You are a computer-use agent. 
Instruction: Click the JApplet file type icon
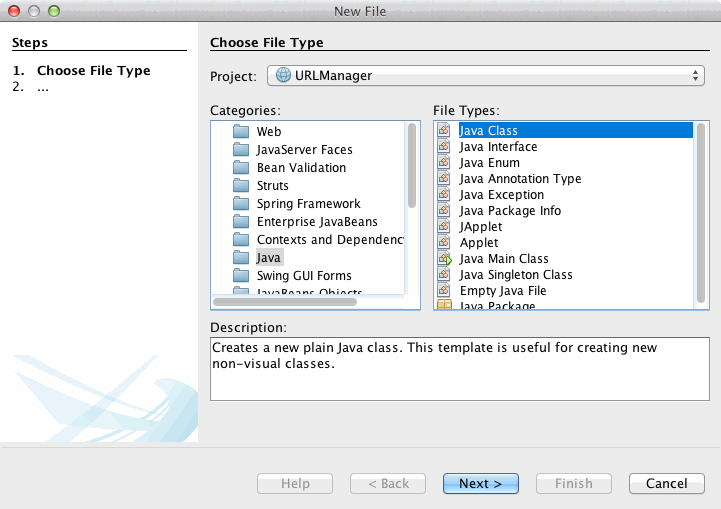point(444,227)
